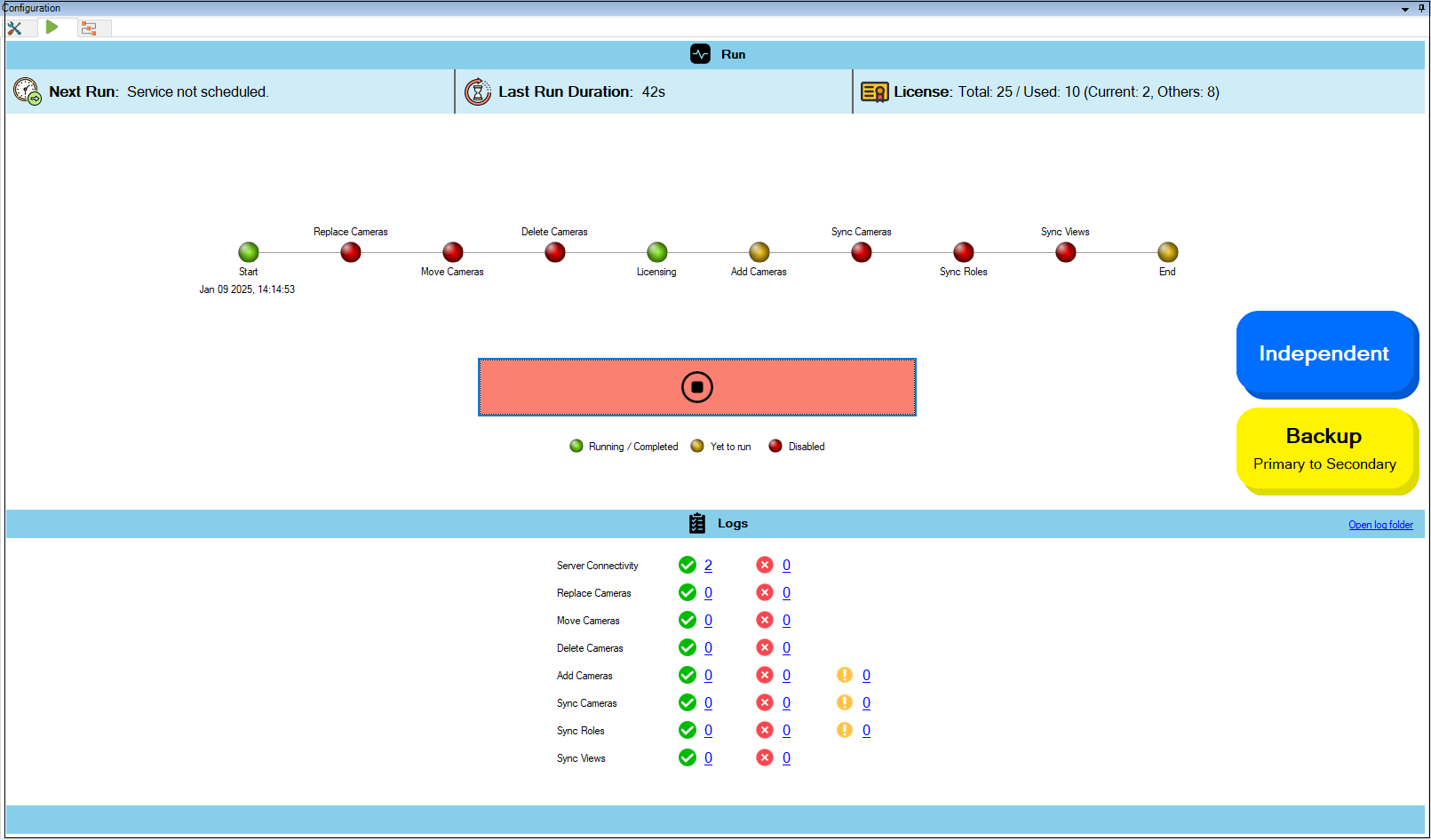The image size is (1431, 840).
Task: Select Backup Primary to Secondary mode
Action: coord(1324,449)
